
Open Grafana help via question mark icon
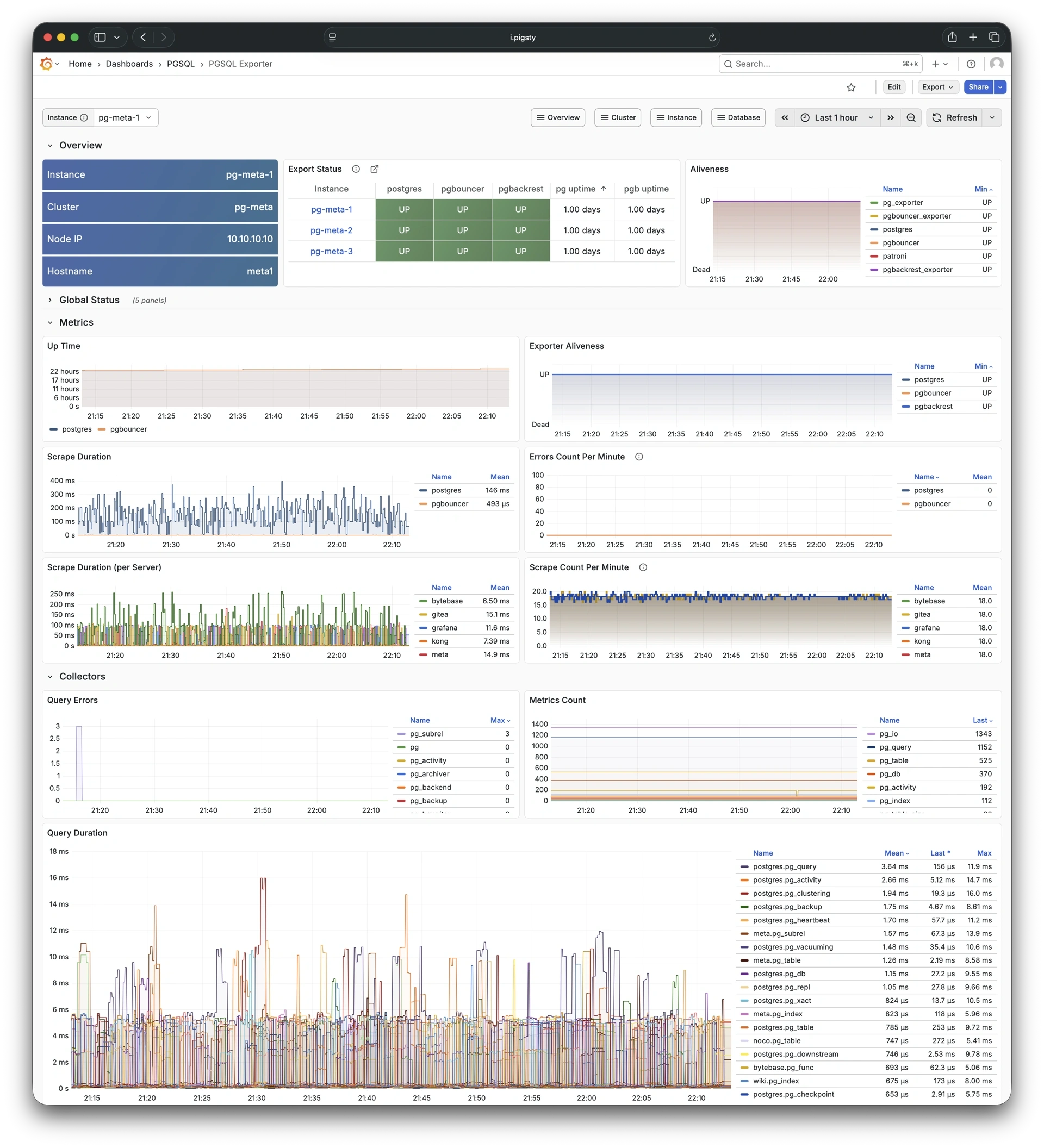coord(972,64)
